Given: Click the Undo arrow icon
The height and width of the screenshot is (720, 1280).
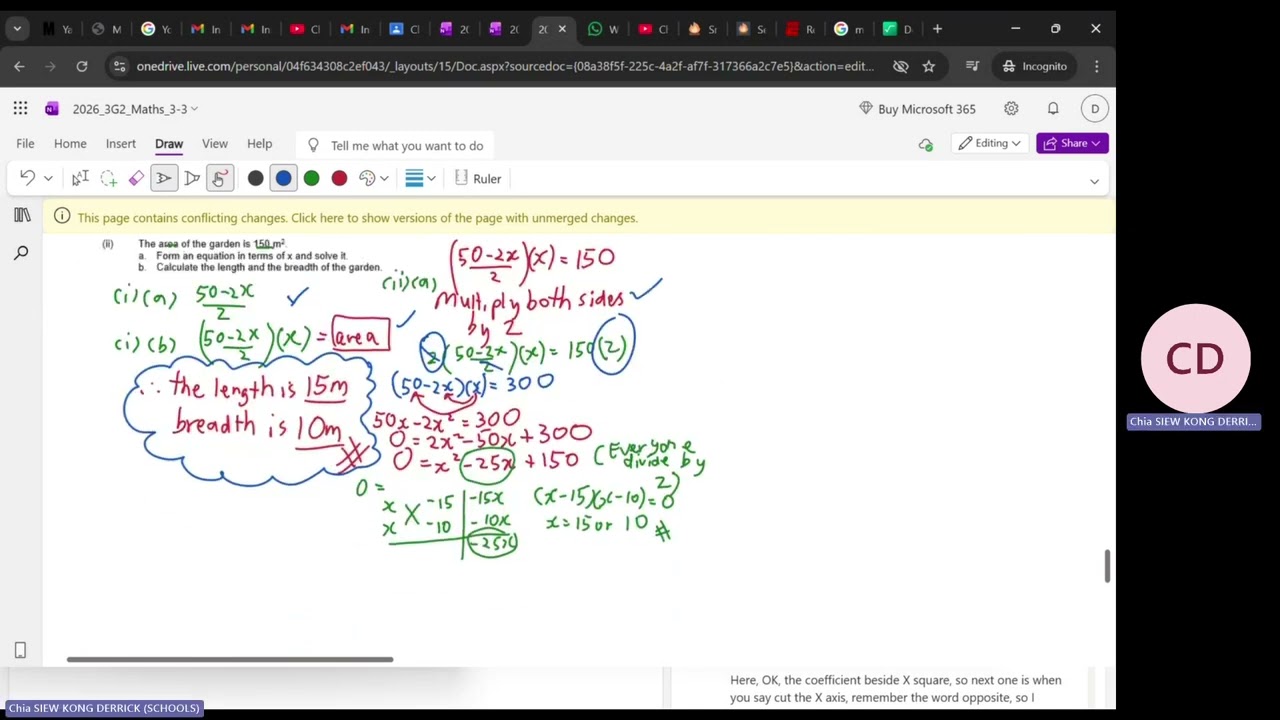Looking at the screenshot, I should coord(27,178).
